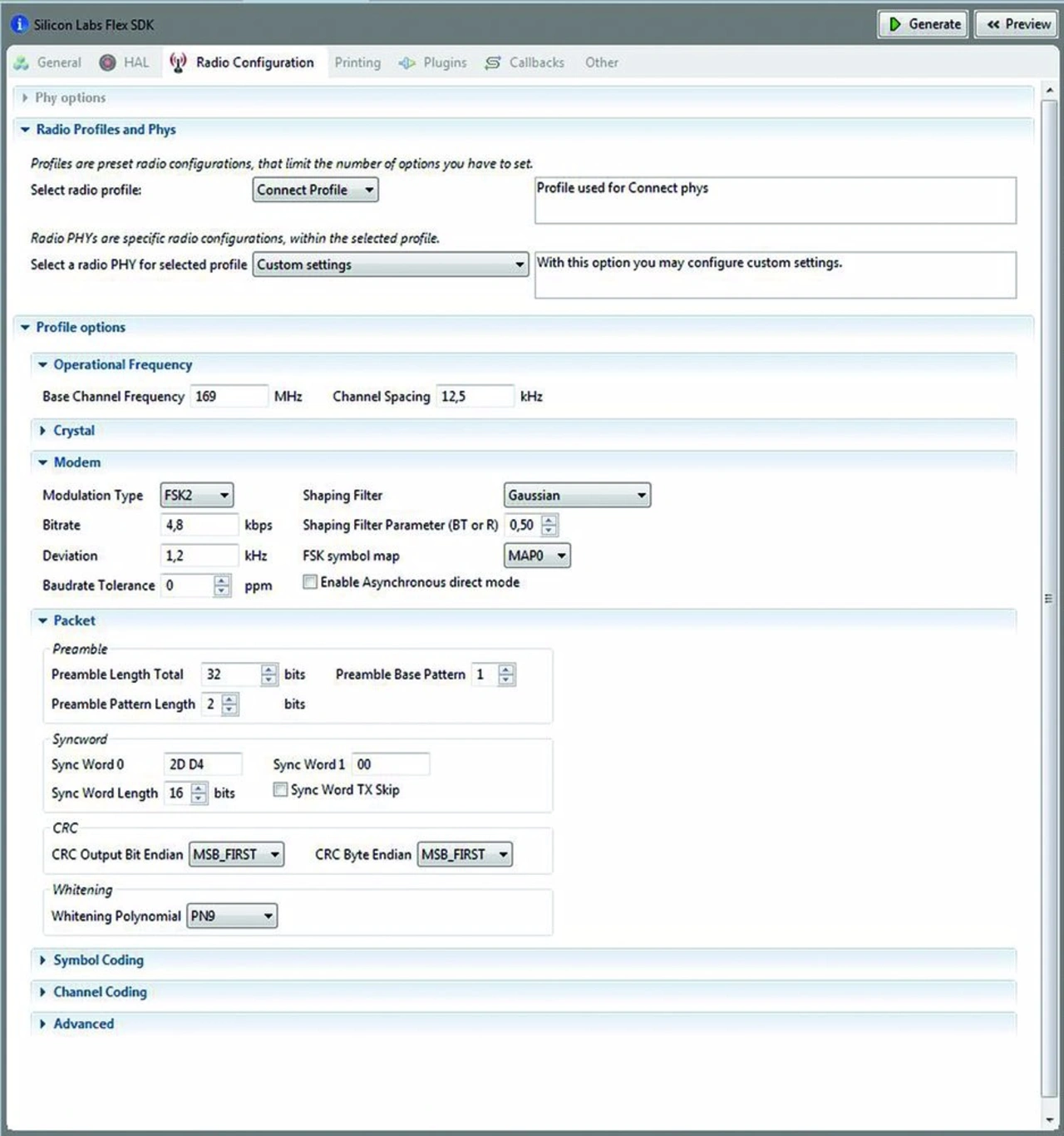
Task: Click the custom settings description text box
Action: (x=775, y=275)
